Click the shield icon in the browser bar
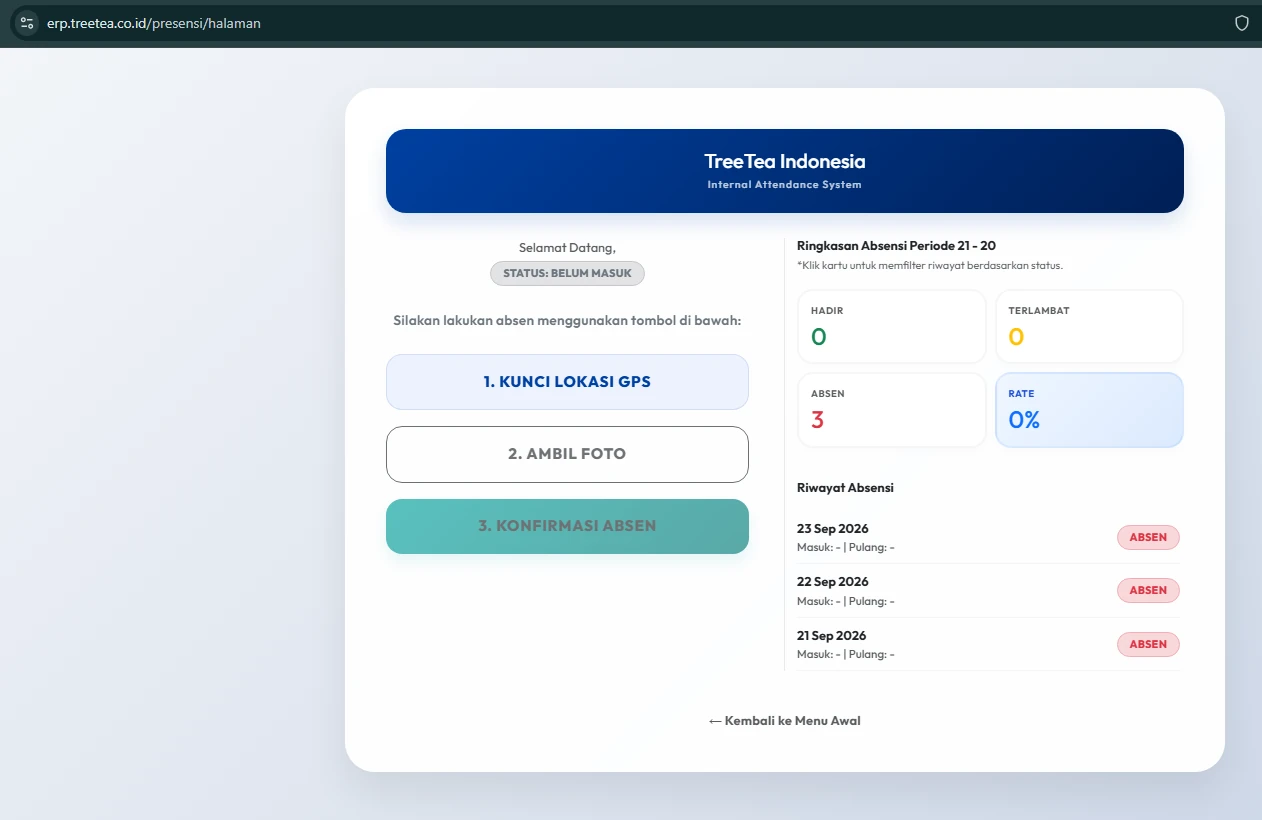The width and height of the screenshot is (1262, 820). pos(1242,23)
